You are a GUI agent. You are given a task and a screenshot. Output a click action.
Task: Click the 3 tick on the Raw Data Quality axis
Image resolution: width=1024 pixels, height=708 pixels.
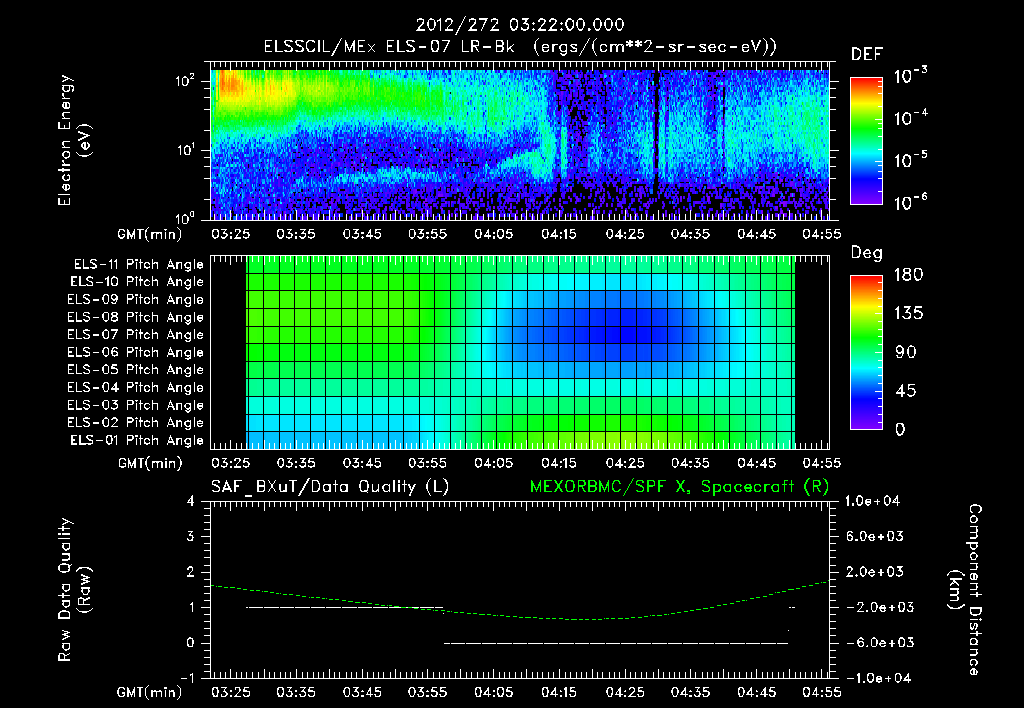pos(191,536)
